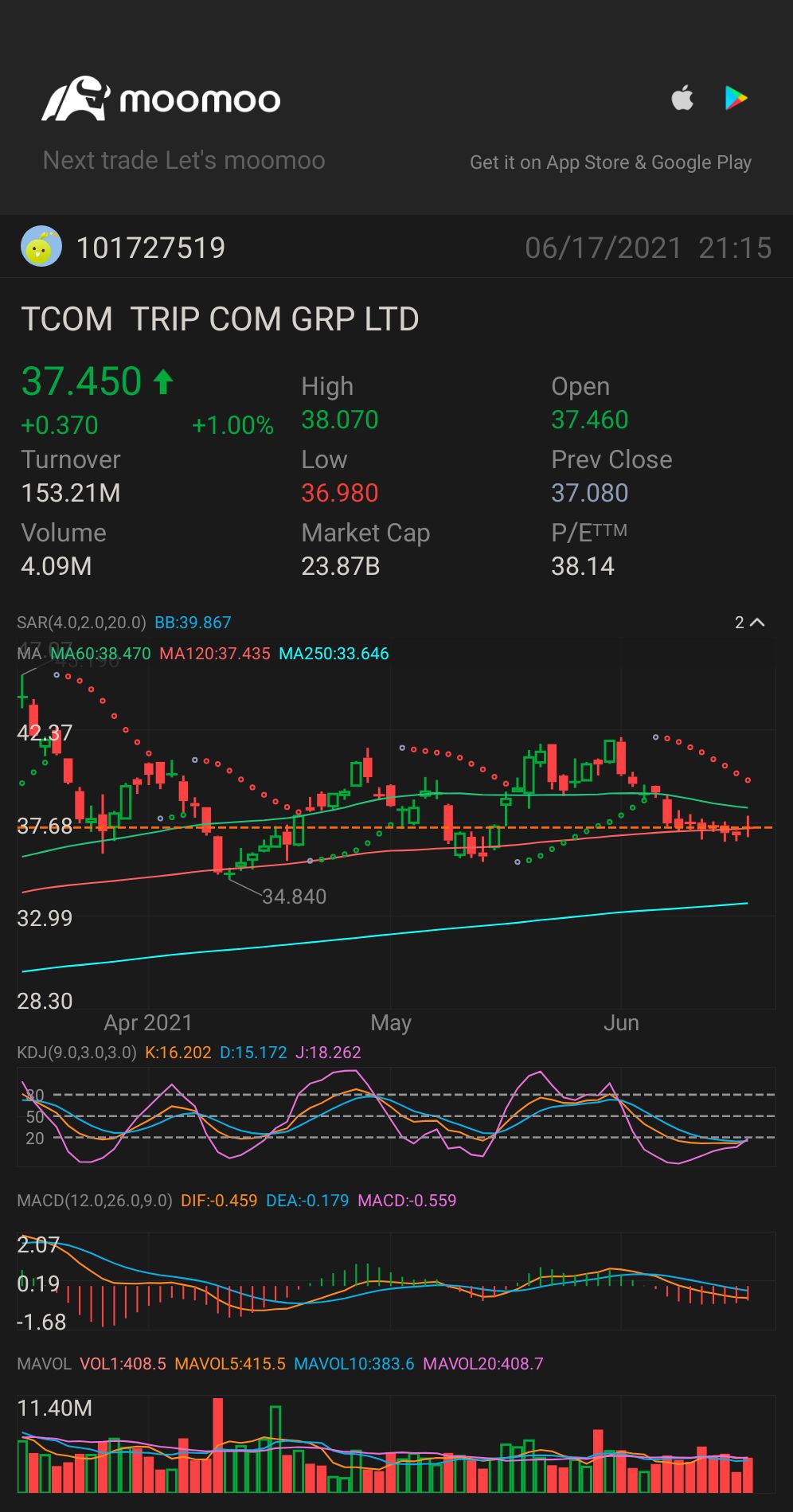Screen dimensions: 793x1512
Task: Tap the MAVOL10:383.6 value
Action: click(354, 1364)
